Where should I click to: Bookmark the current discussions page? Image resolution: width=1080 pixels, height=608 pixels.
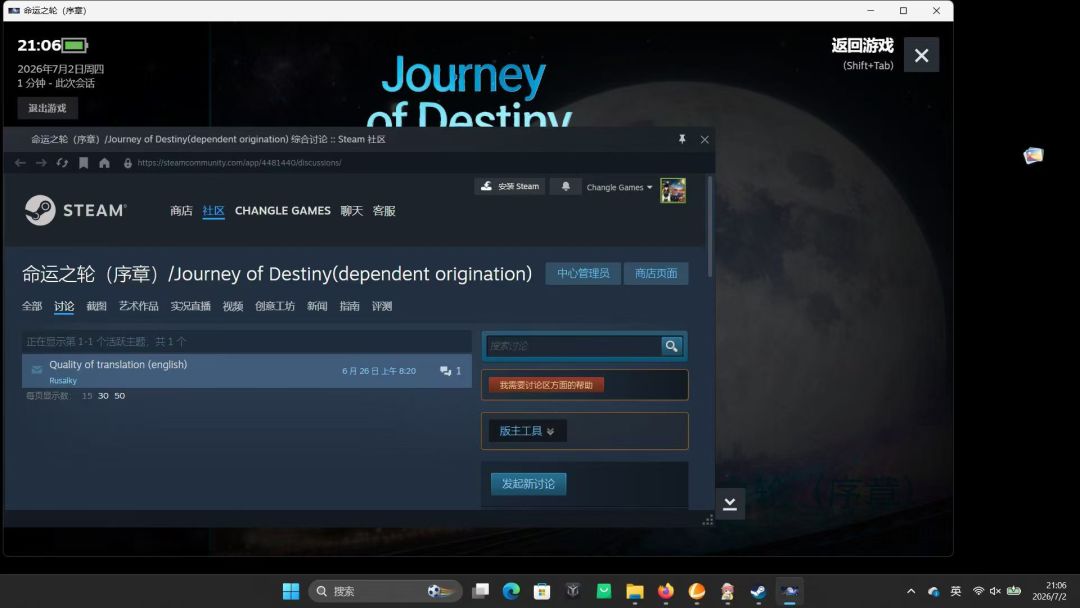point(83,163)
